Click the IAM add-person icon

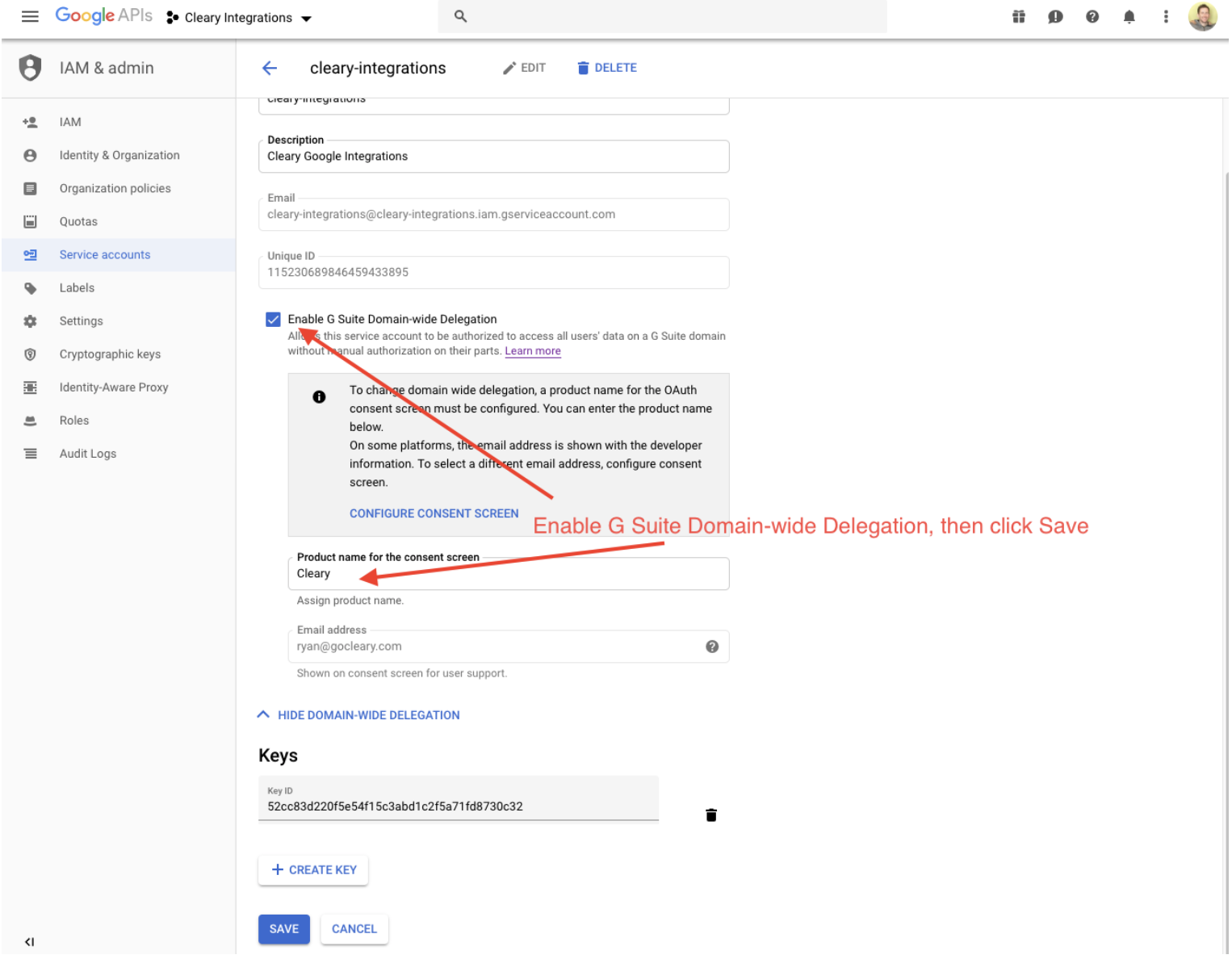(x=30, y=122)
